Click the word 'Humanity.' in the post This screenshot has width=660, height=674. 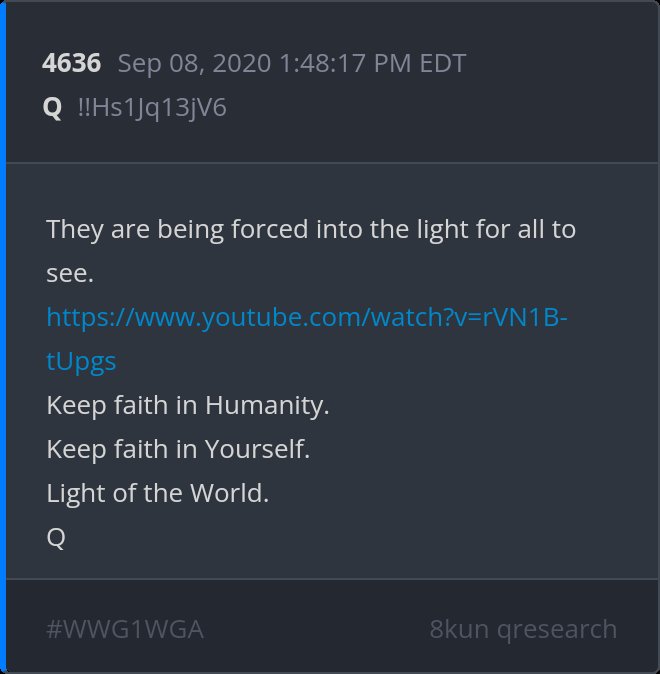tap(267, 406)
